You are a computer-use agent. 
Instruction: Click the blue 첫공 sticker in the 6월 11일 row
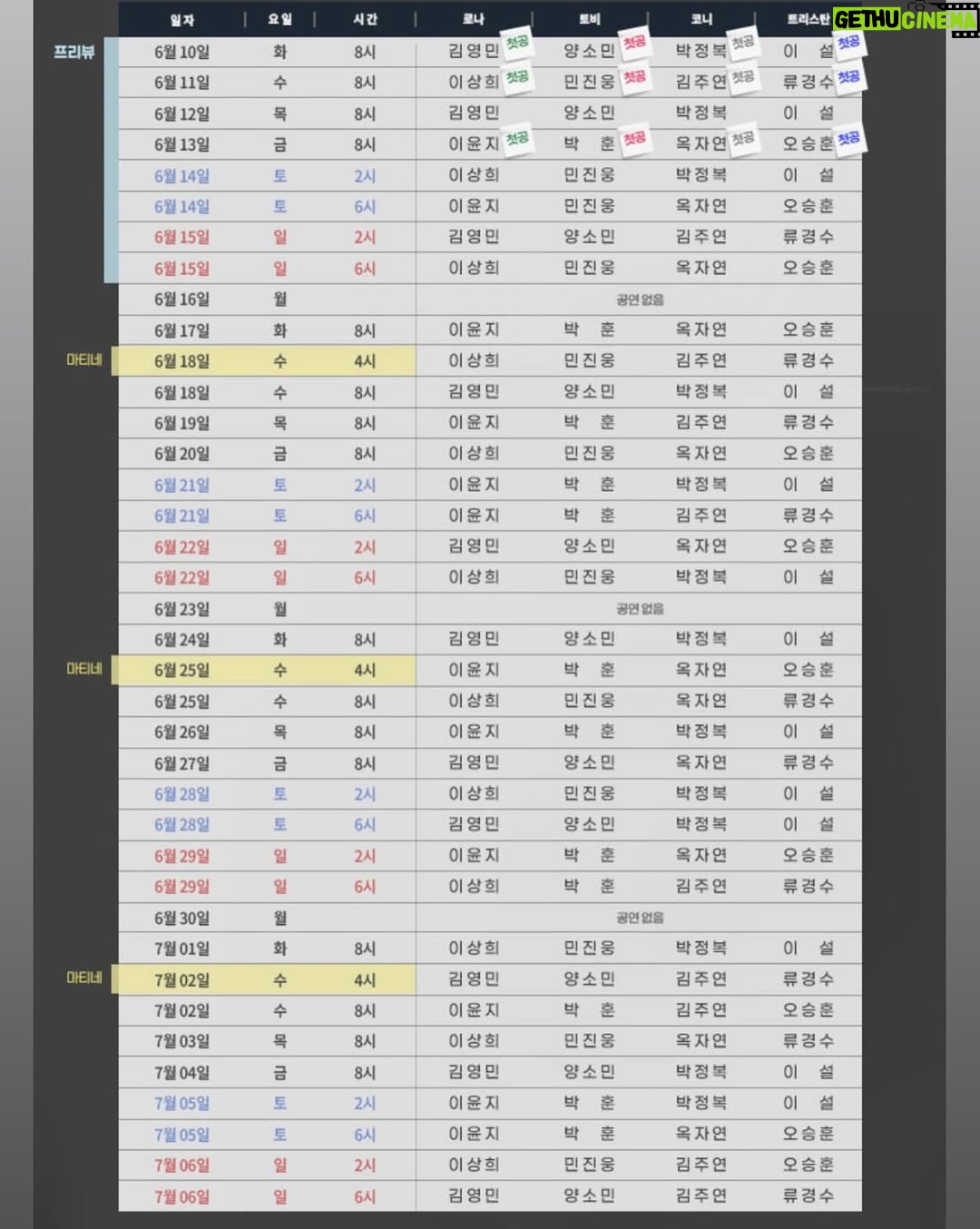pyautogui.click(x=848, y=77)
